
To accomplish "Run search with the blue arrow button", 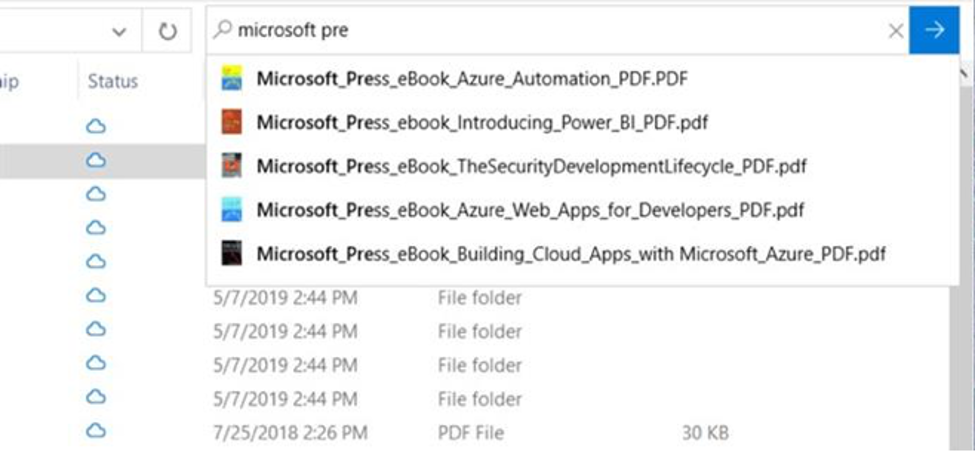I will pyautogui.click(x=934, y=30).
